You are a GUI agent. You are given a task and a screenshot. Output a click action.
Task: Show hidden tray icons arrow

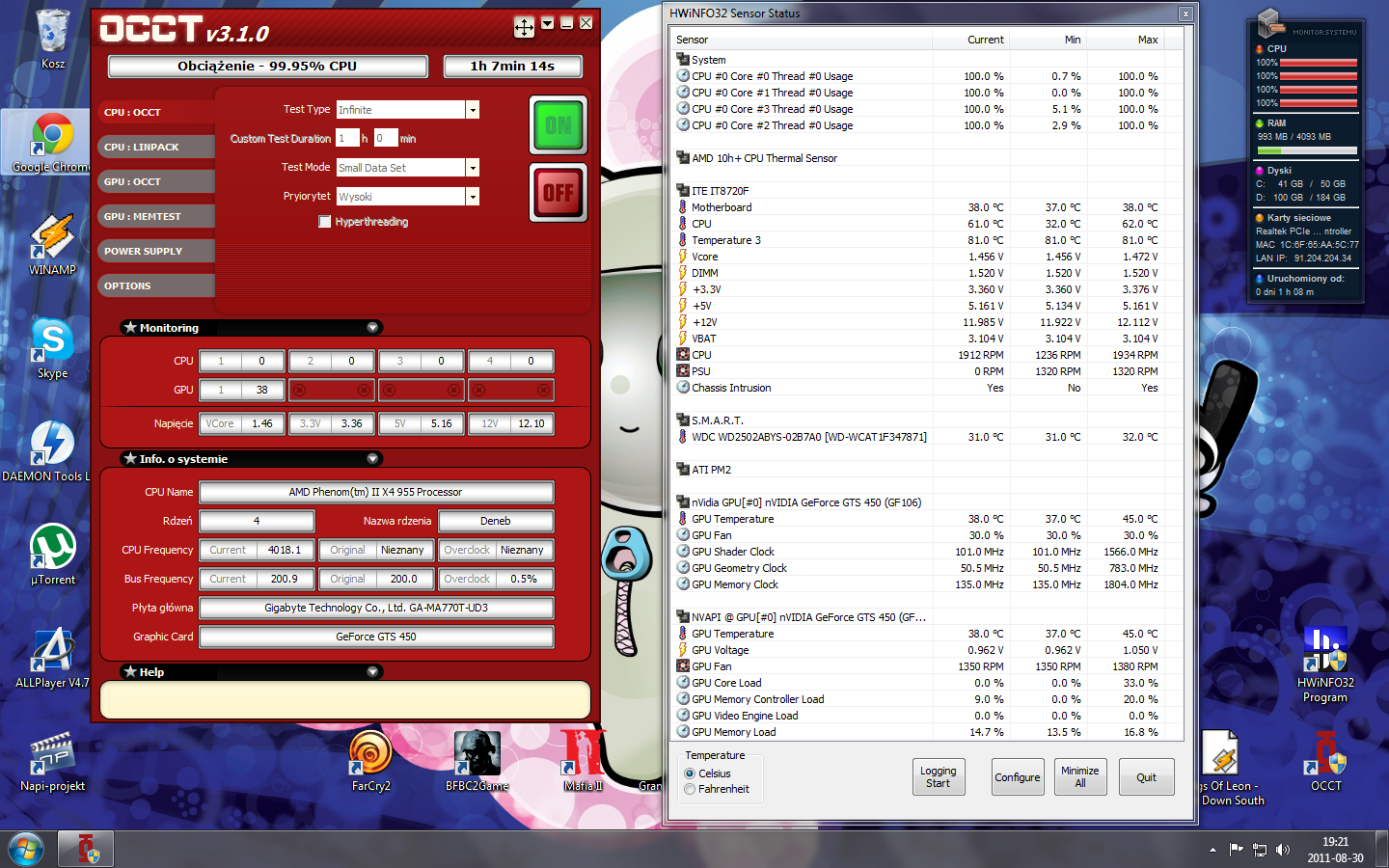(1212, 850)
